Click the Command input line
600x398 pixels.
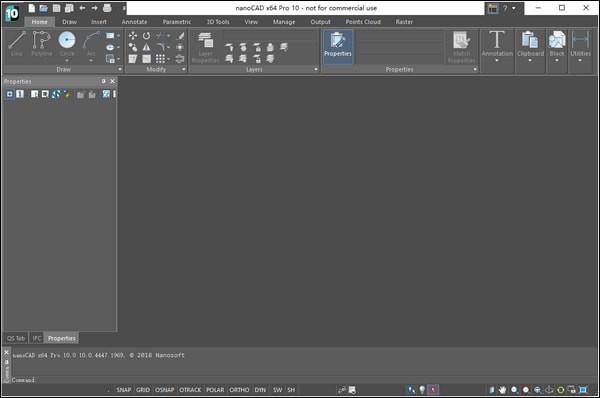[x=304, y=380]
